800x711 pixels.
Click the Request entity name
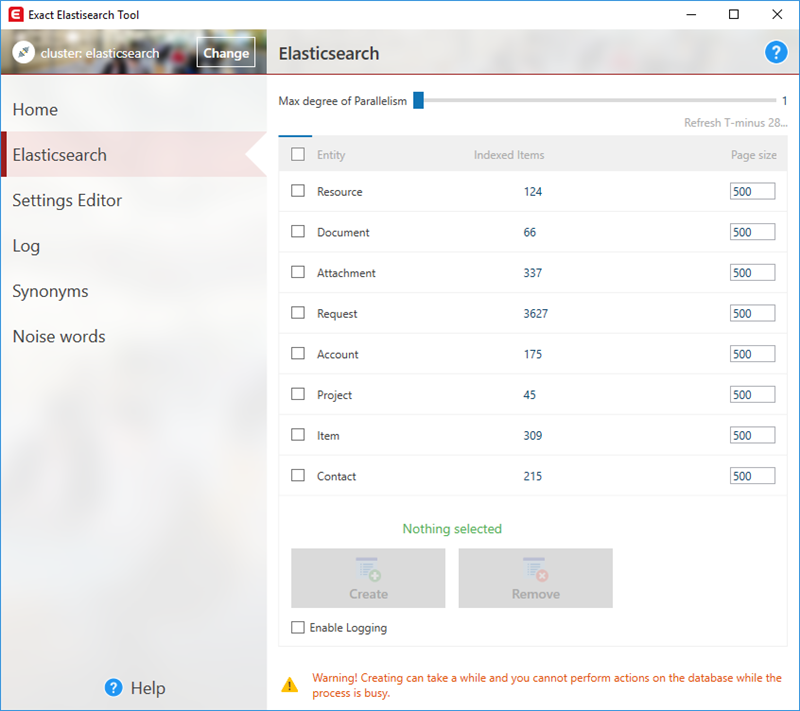click(337, 314)
